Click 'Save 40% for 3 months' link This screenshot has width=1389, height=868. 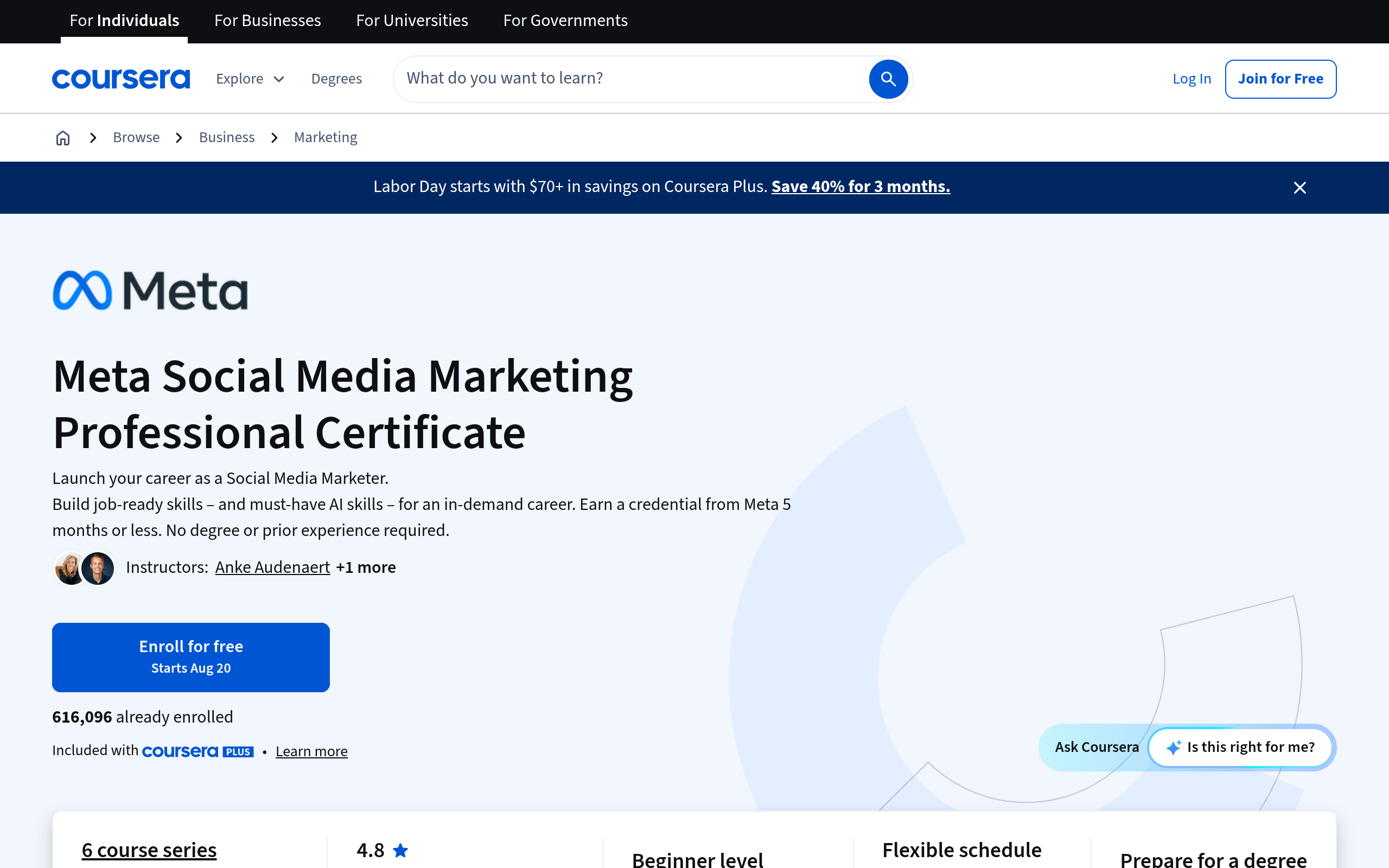coord(861,187)
